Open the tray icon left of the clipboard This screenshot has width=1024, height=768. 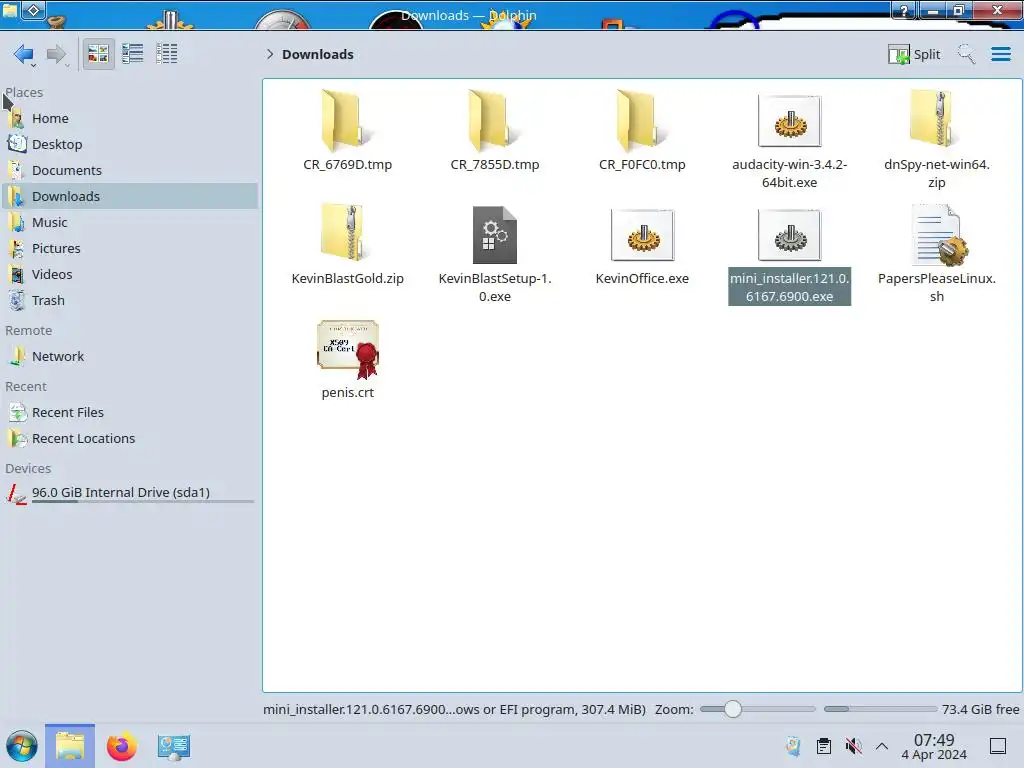click(x=793, y=746)
